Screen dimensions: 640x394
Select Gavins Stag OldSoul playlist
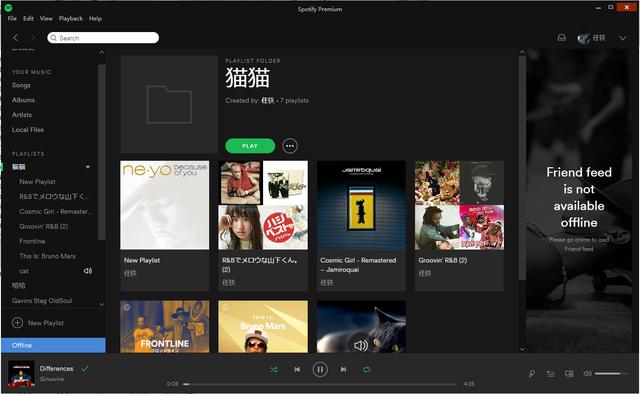[42, 301]
